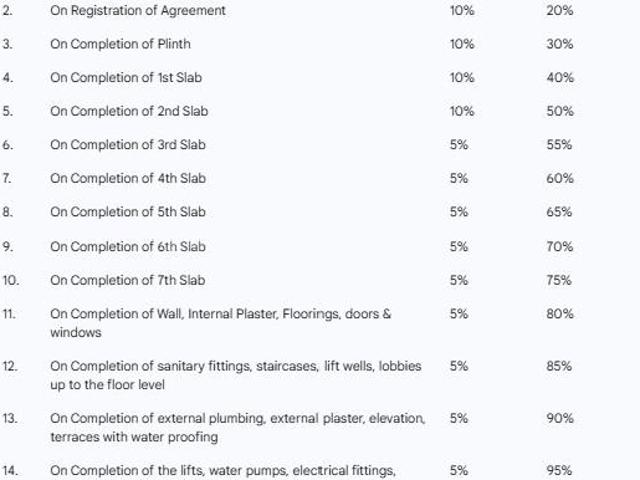Select the 90% cumulative percentage
The height and width of the screenshot is (480, 640).
point(559,418)
